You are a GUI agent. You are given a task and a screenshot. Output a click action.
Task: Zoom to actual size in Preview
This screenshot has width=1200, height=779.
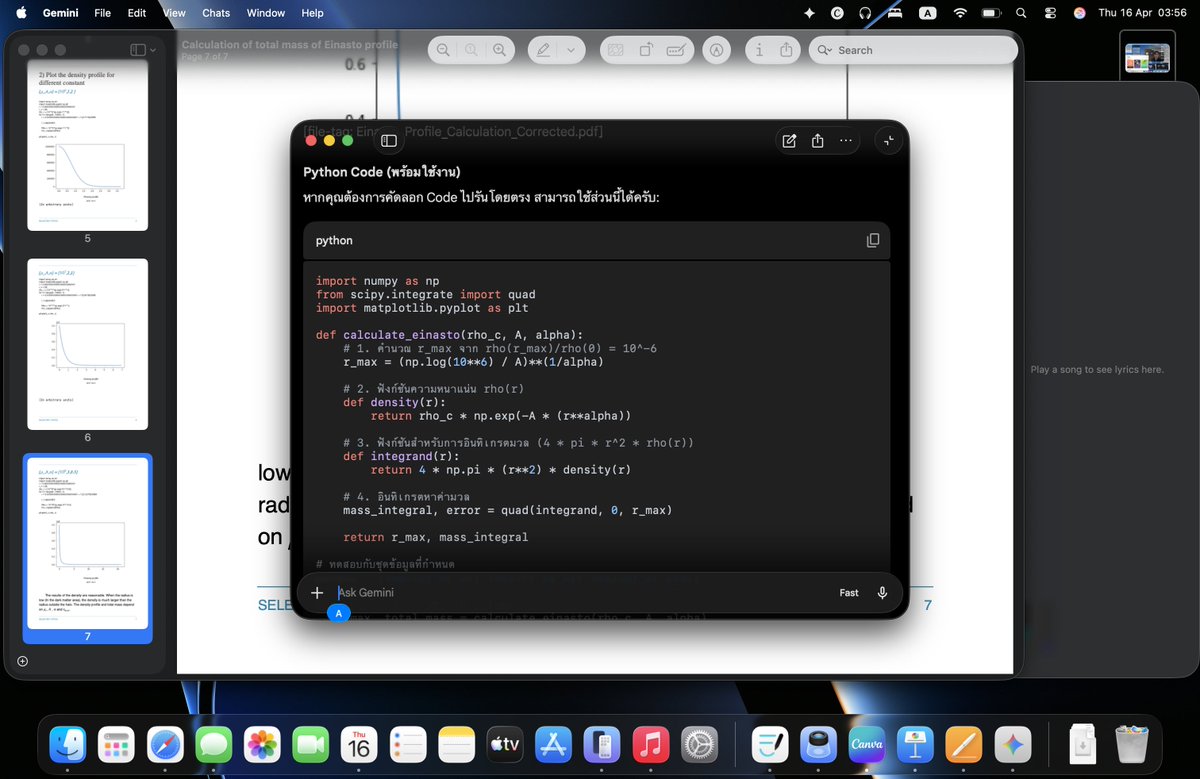pos(471,50)
